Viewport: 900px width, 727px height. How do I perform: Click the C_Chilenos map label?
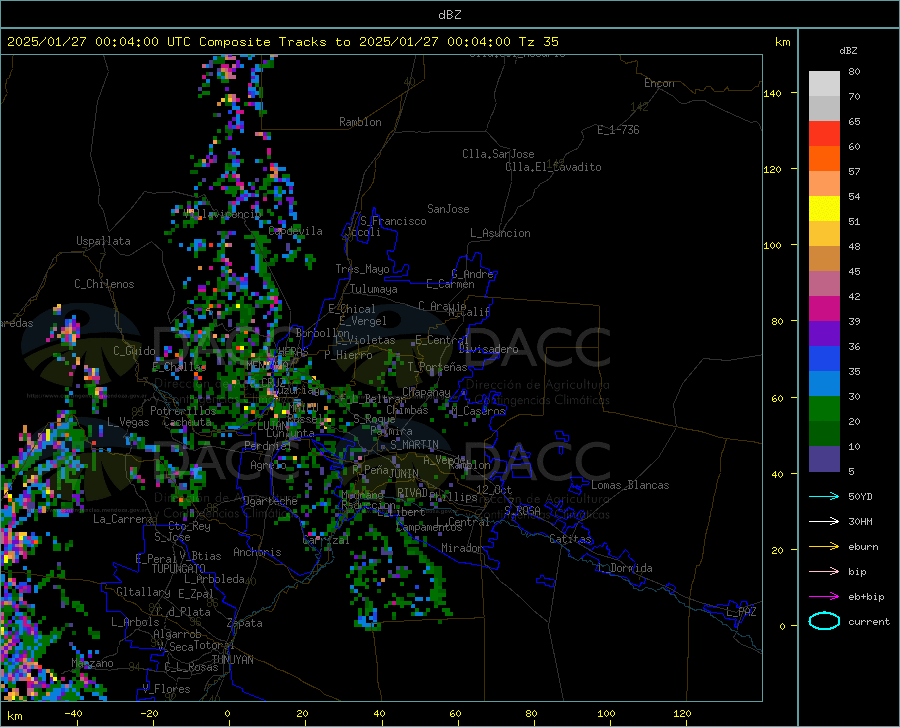104,284
